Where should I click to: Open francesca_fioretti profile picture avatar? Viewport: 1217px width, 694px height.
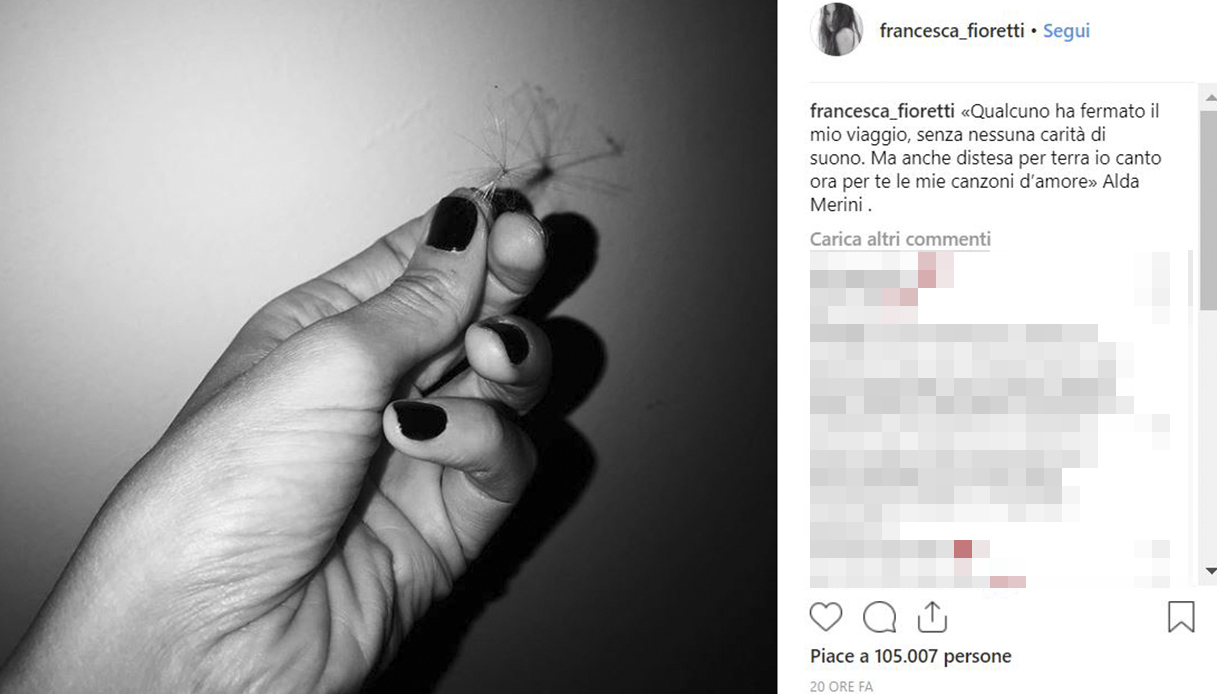[836, 30]
